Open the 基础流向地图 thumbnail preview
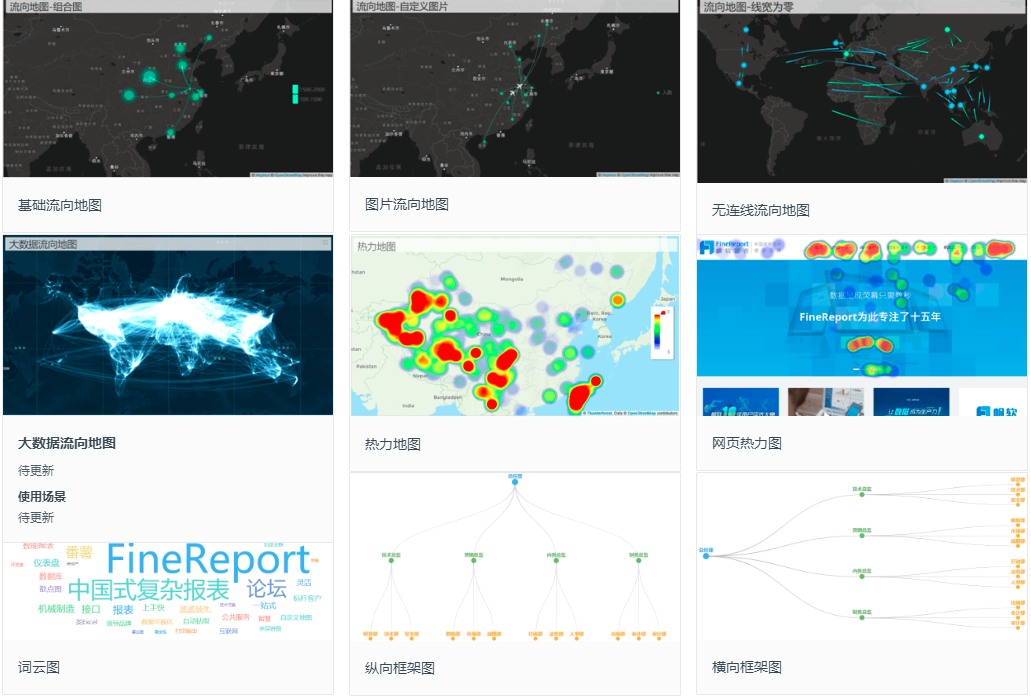Viewport: 1031px width, 697px height. pos(168,89)
